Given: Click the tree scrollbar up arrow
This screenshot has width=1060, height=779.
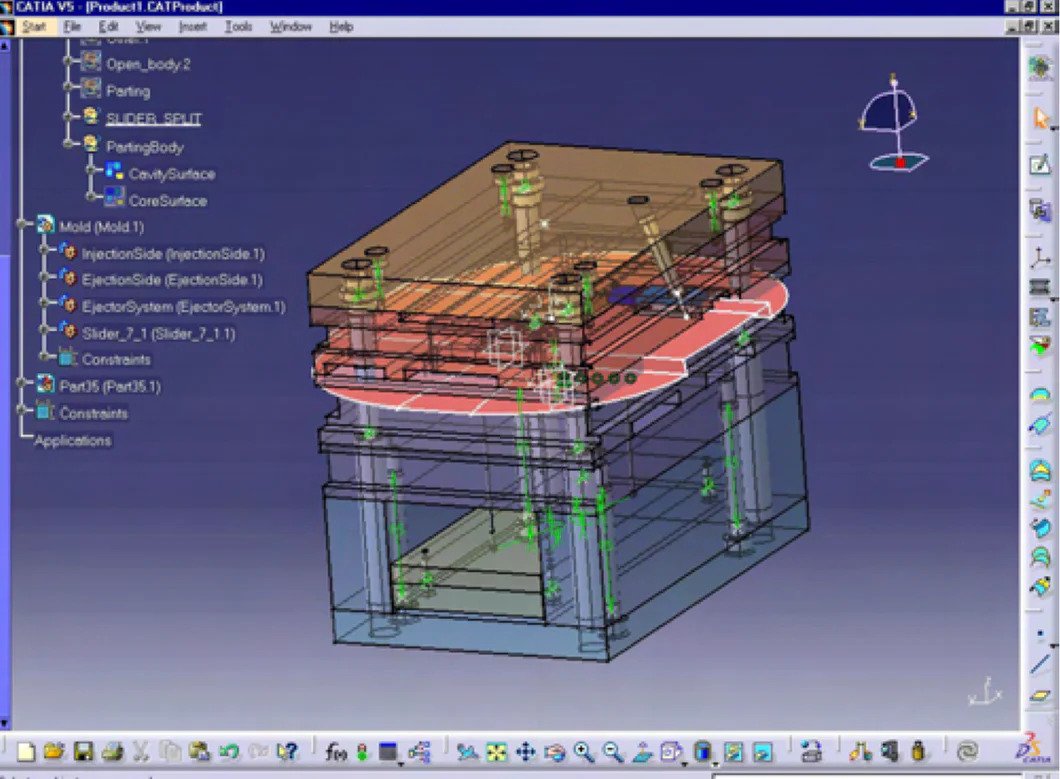Looking at the screenshot, I should tap(4, 46).
